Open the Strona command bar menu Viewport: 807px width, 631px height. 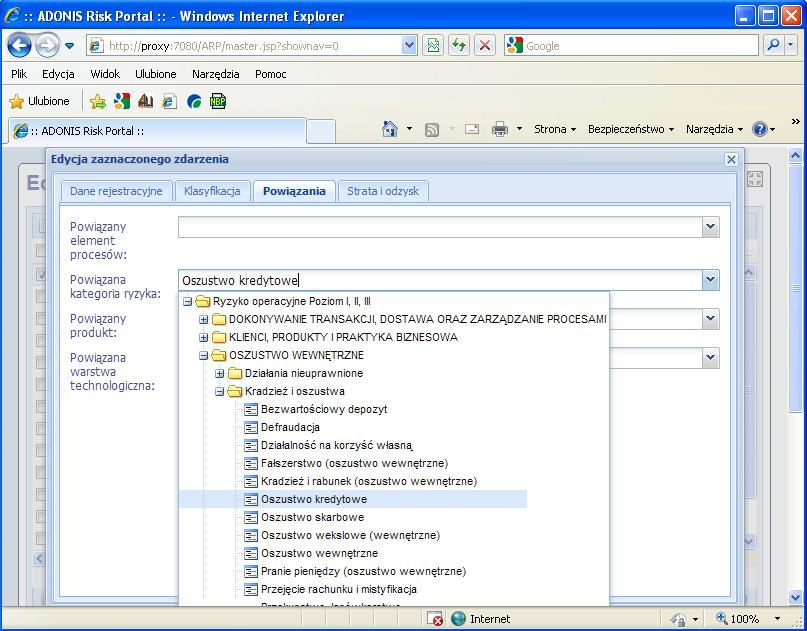(x=555, y=129)
